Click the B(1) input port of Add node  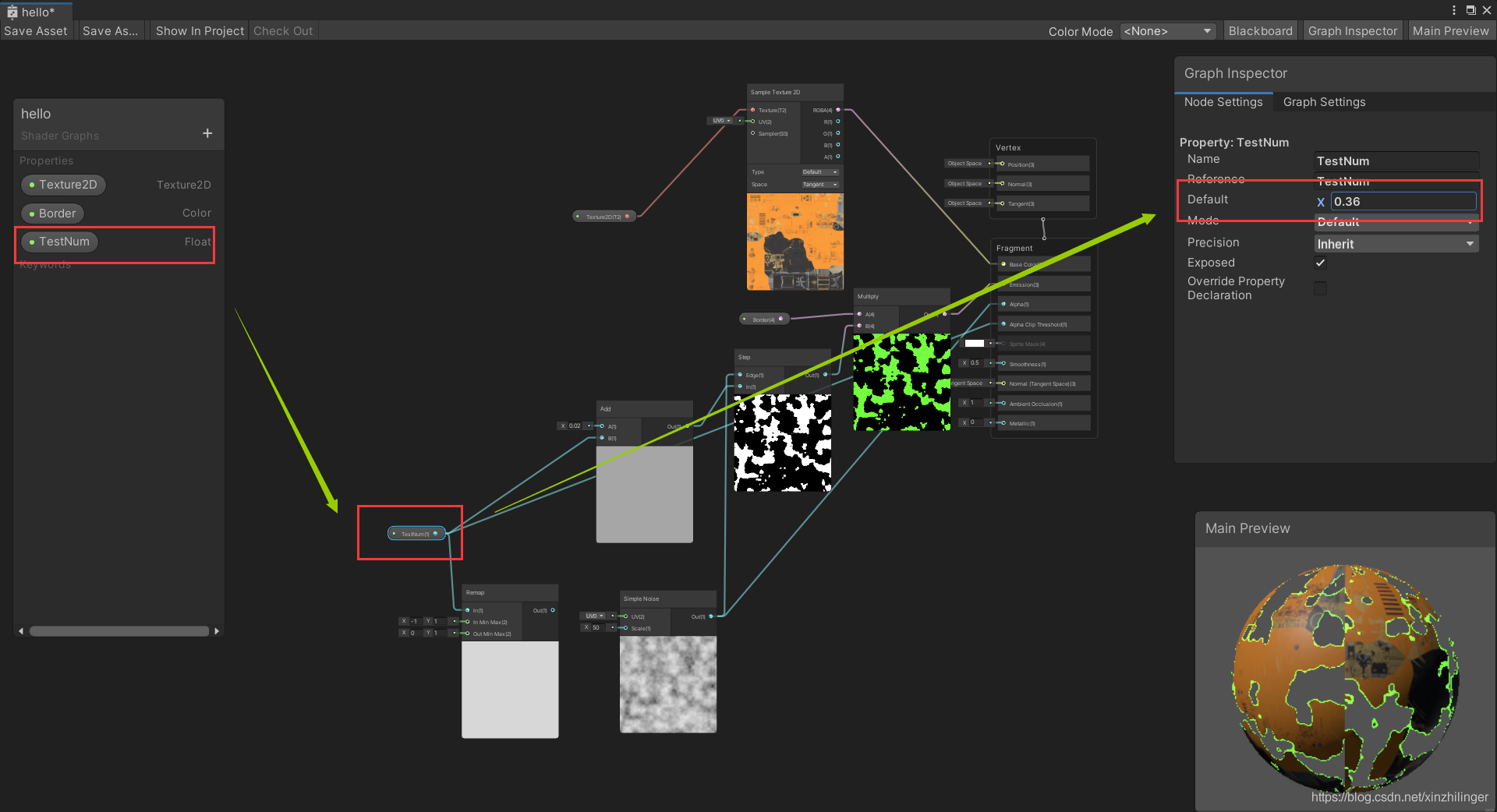click(x=602, y=438)
